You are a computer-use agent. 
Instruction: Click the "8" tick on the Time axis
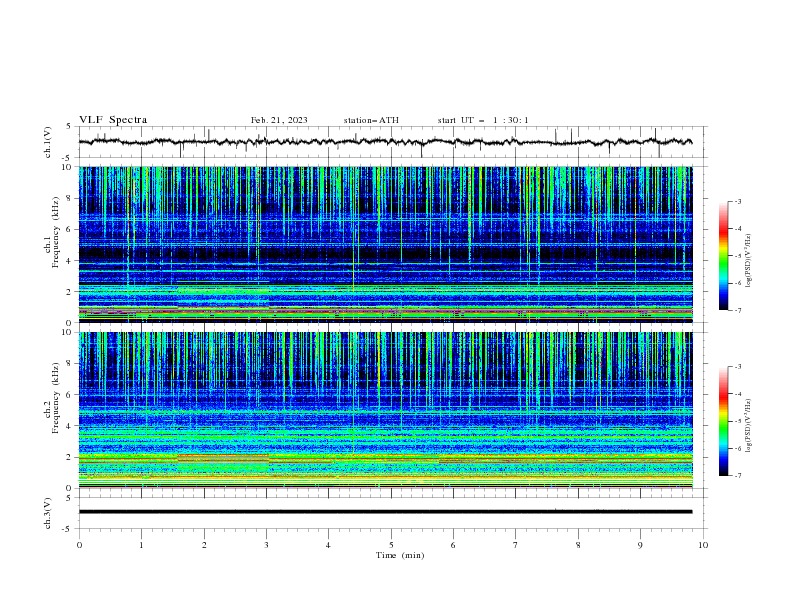click(x=578, y=545)
